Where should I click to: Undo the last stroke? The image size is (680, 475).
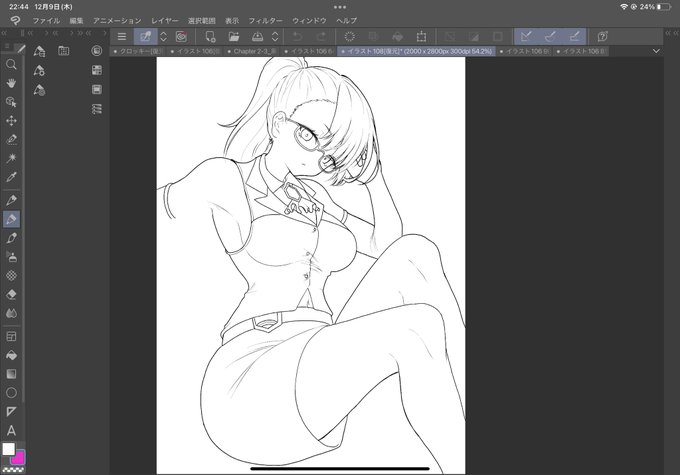pyautogui.click(x=298, y=36)
